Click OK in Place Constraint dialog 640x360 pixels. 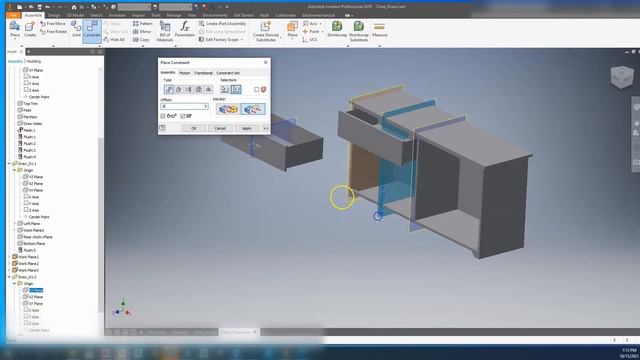(194, 128)
